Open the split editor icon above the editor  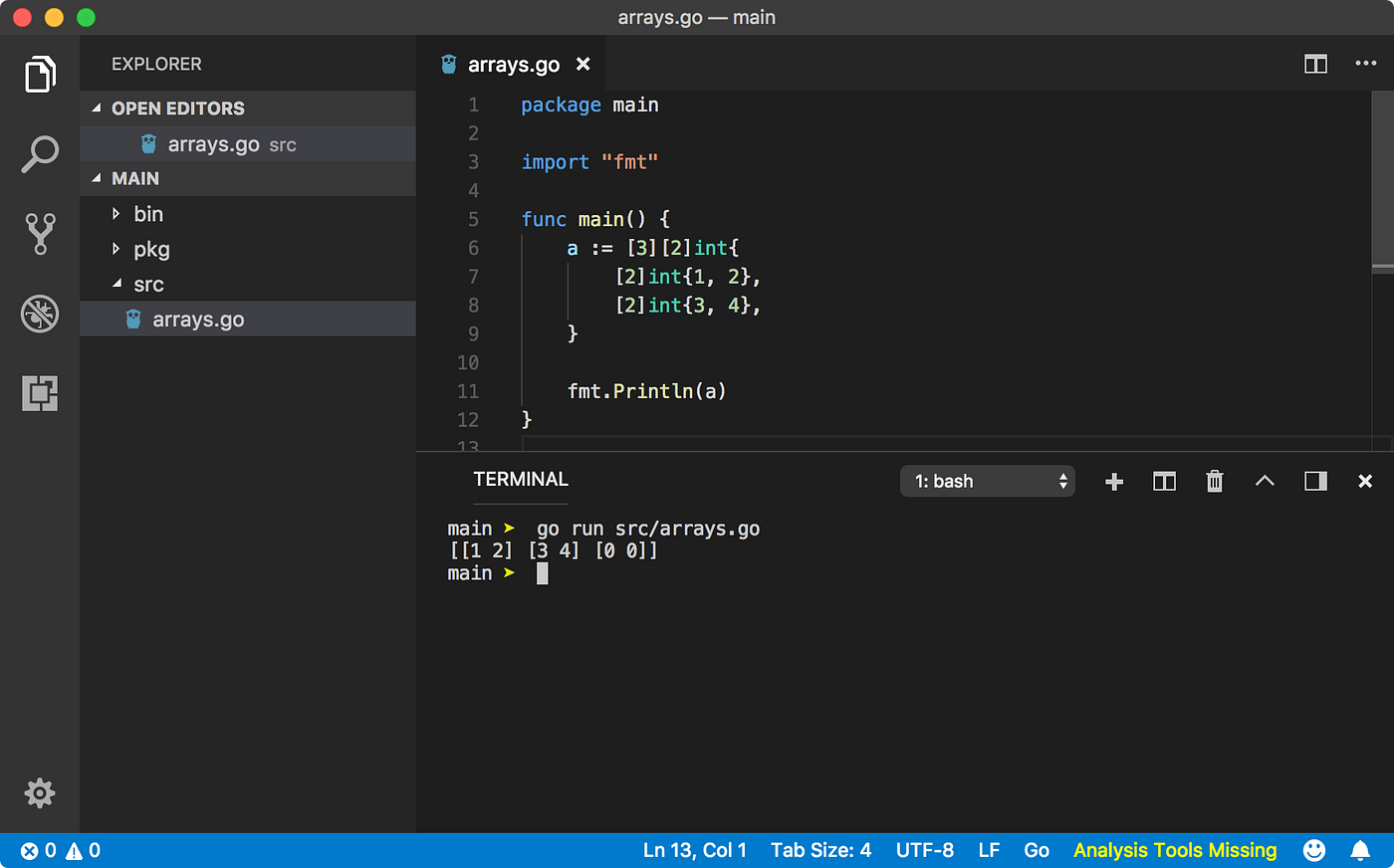(x=1314, y=64)
